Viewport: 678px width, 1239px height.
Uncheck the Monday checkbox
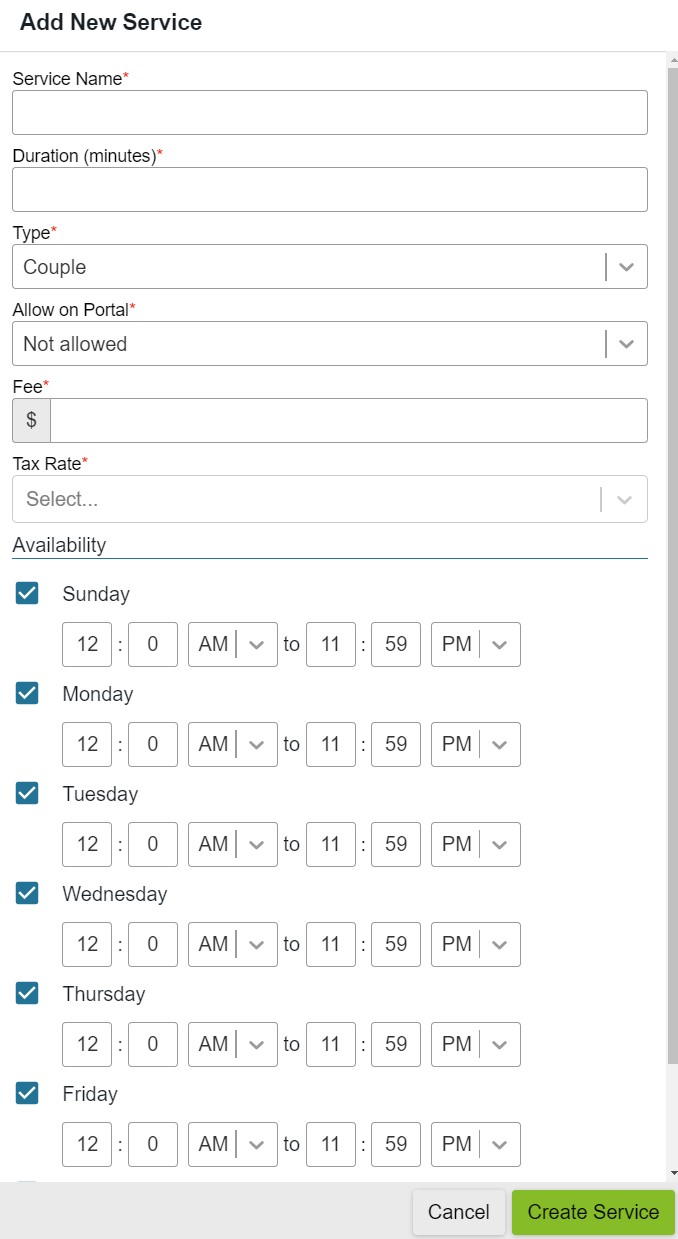27,693
